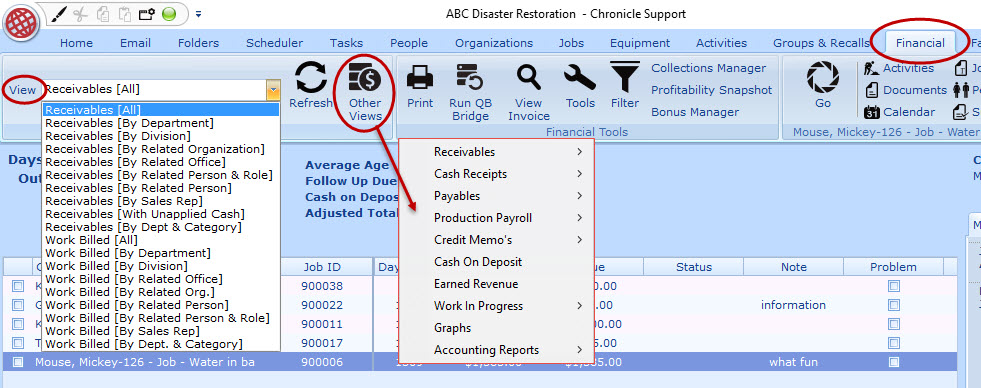This screenshot has width=981, height=388.
Task: Sort by Job ID column header
Action: (322, 267)
